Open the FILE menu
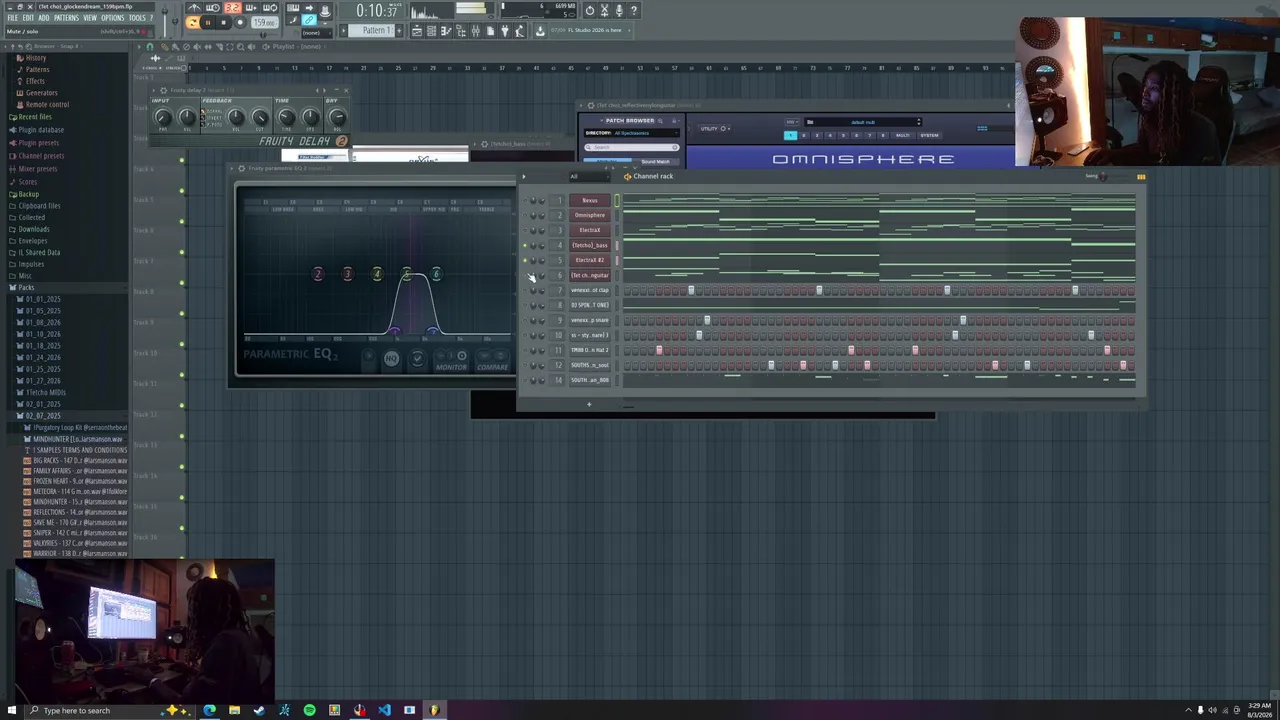Viewport: 1280px width, 720px height. tap(13, 18)
